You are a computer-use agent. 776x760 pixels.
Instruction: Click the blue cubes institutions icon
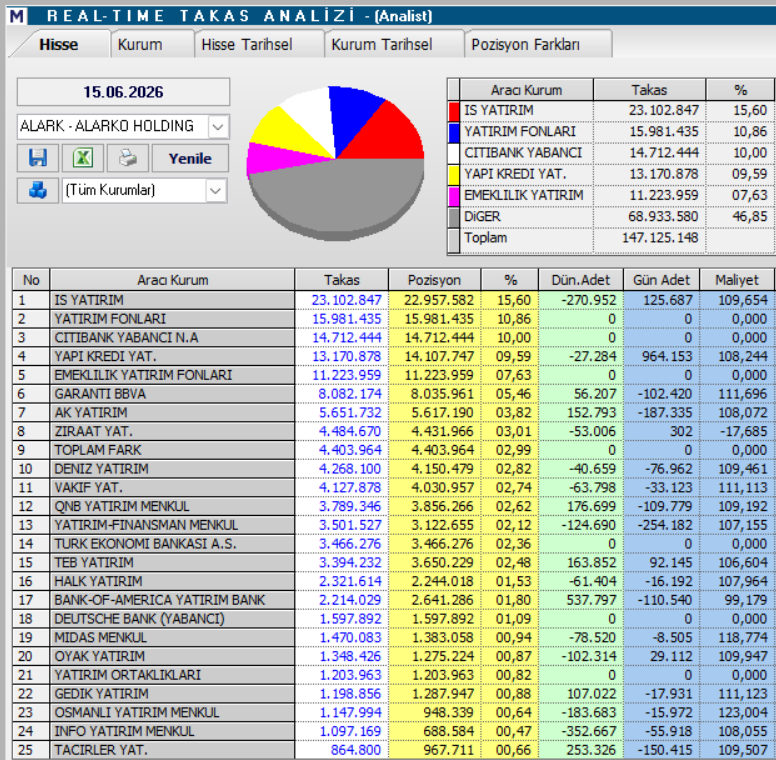click(38, 190)
